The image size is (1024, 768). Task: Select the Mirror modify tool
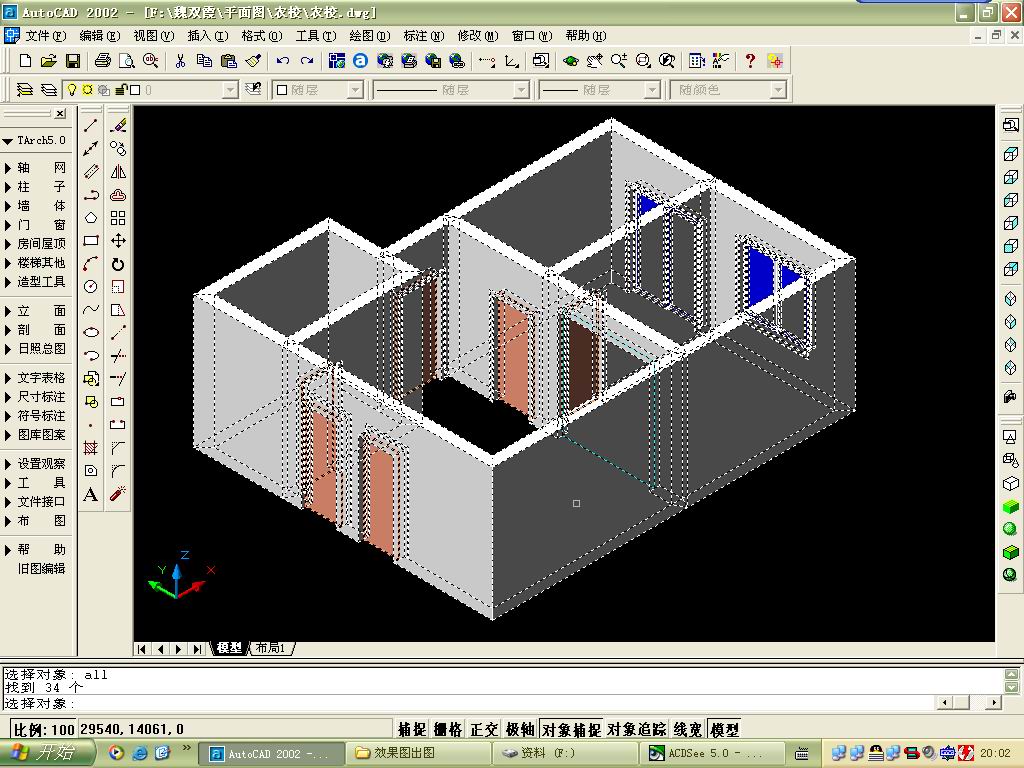click(118, 172)
